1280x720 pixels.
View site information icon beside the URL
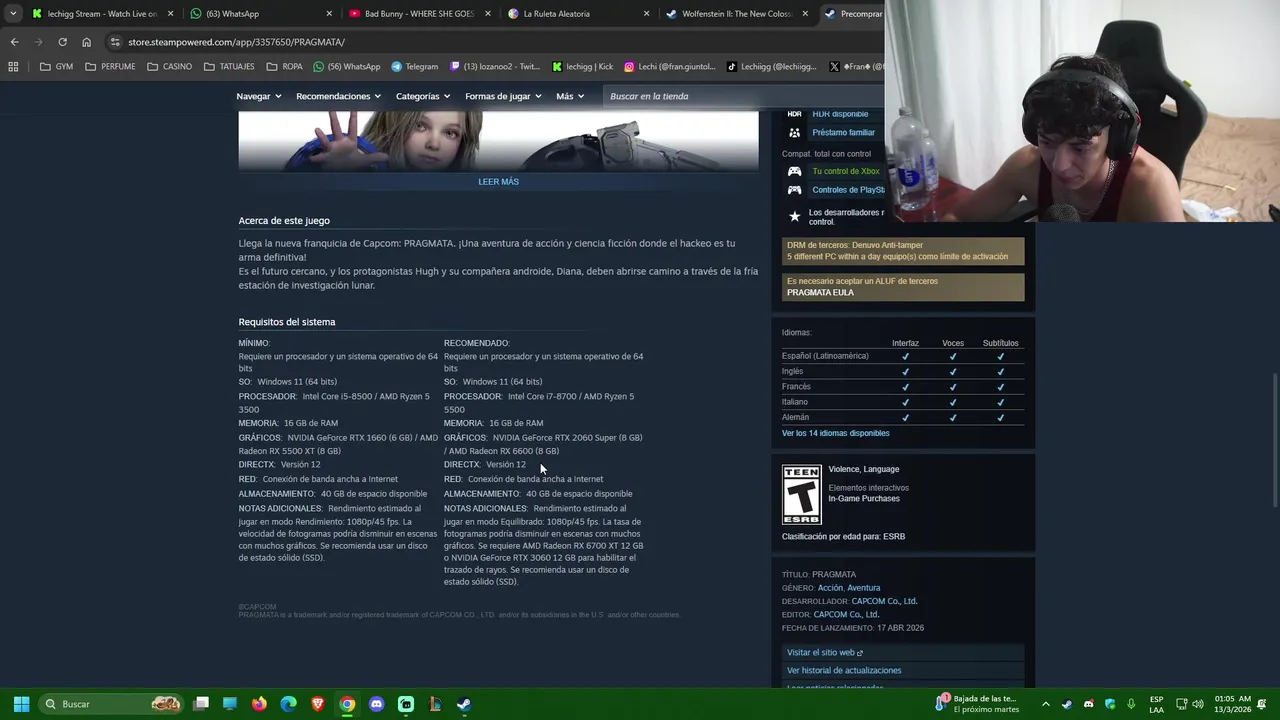point(115,42)
